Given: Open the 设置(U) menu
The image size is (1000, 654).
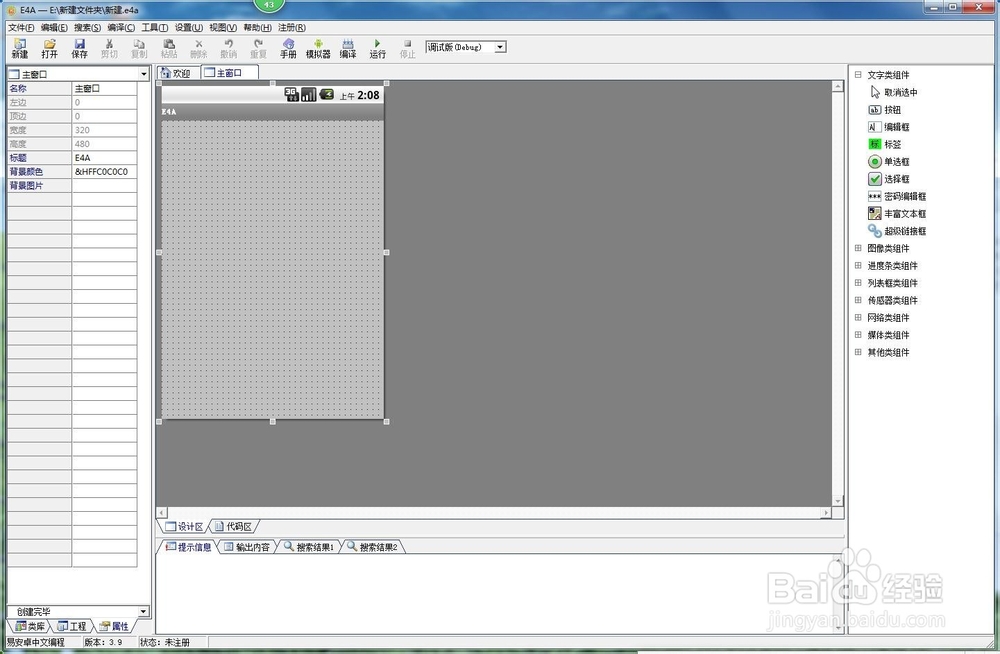Looking at the screenshot, I should pyautogui.click(x=189, y=27).
